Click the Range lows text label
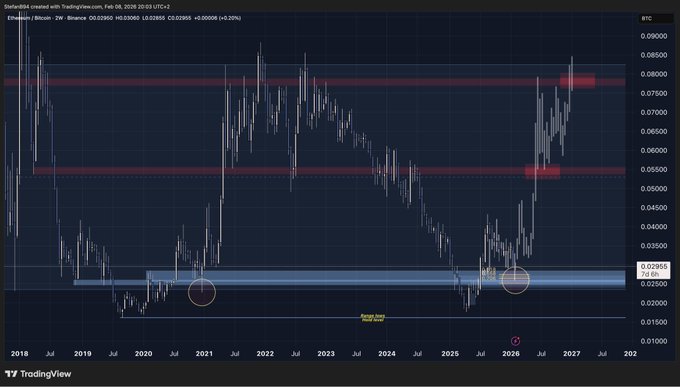The height and width of the screenshot is (387, 680). point(373,316)
